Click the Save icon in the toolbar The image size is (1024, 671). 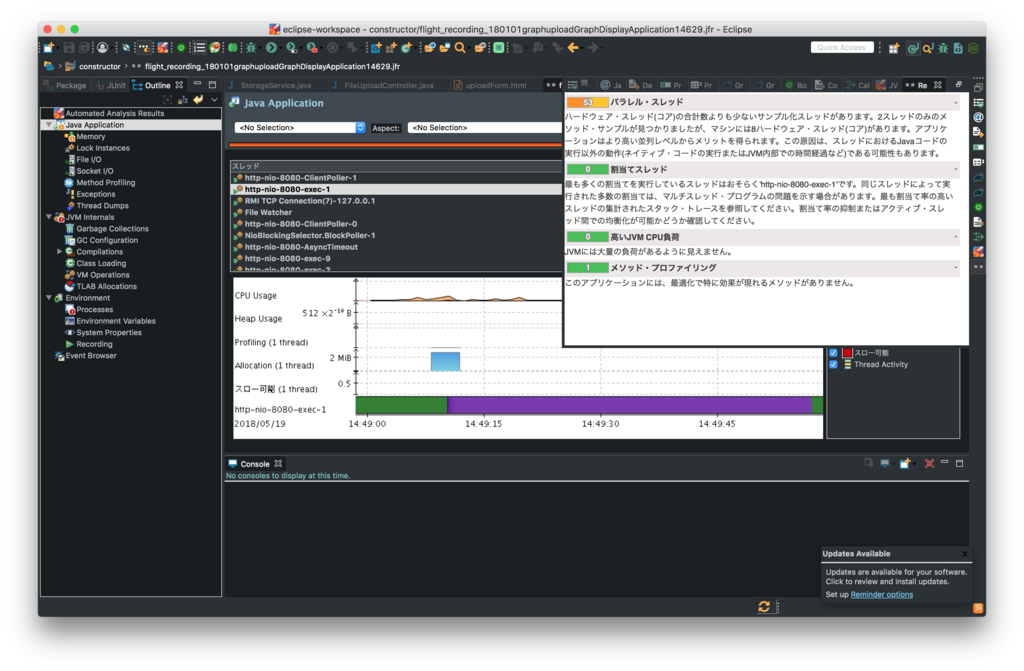tap(69, 47)
